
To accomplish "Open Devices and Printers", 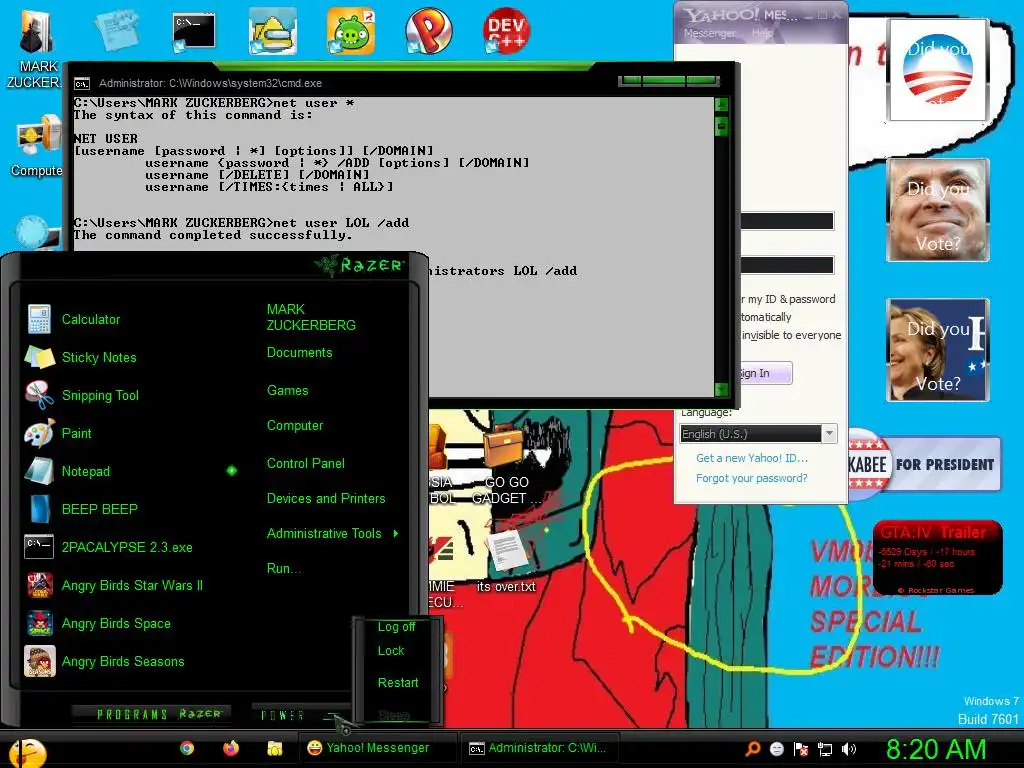I will pos(326,499).
